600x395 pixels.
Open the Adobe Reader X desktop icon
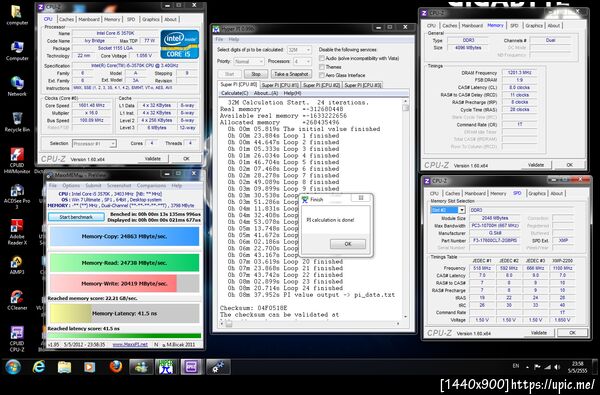(17, 232)
